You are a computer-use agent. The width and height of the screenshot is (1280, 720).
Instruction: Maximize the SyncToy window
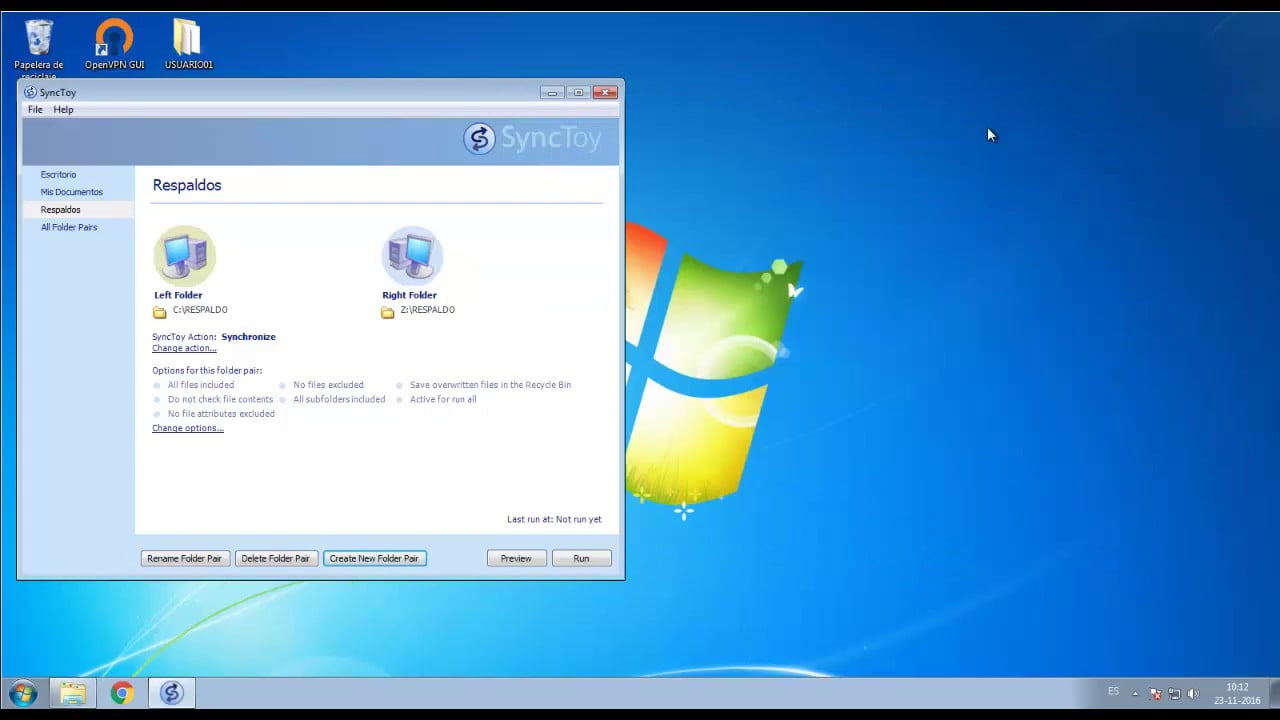tap(578, 92)
